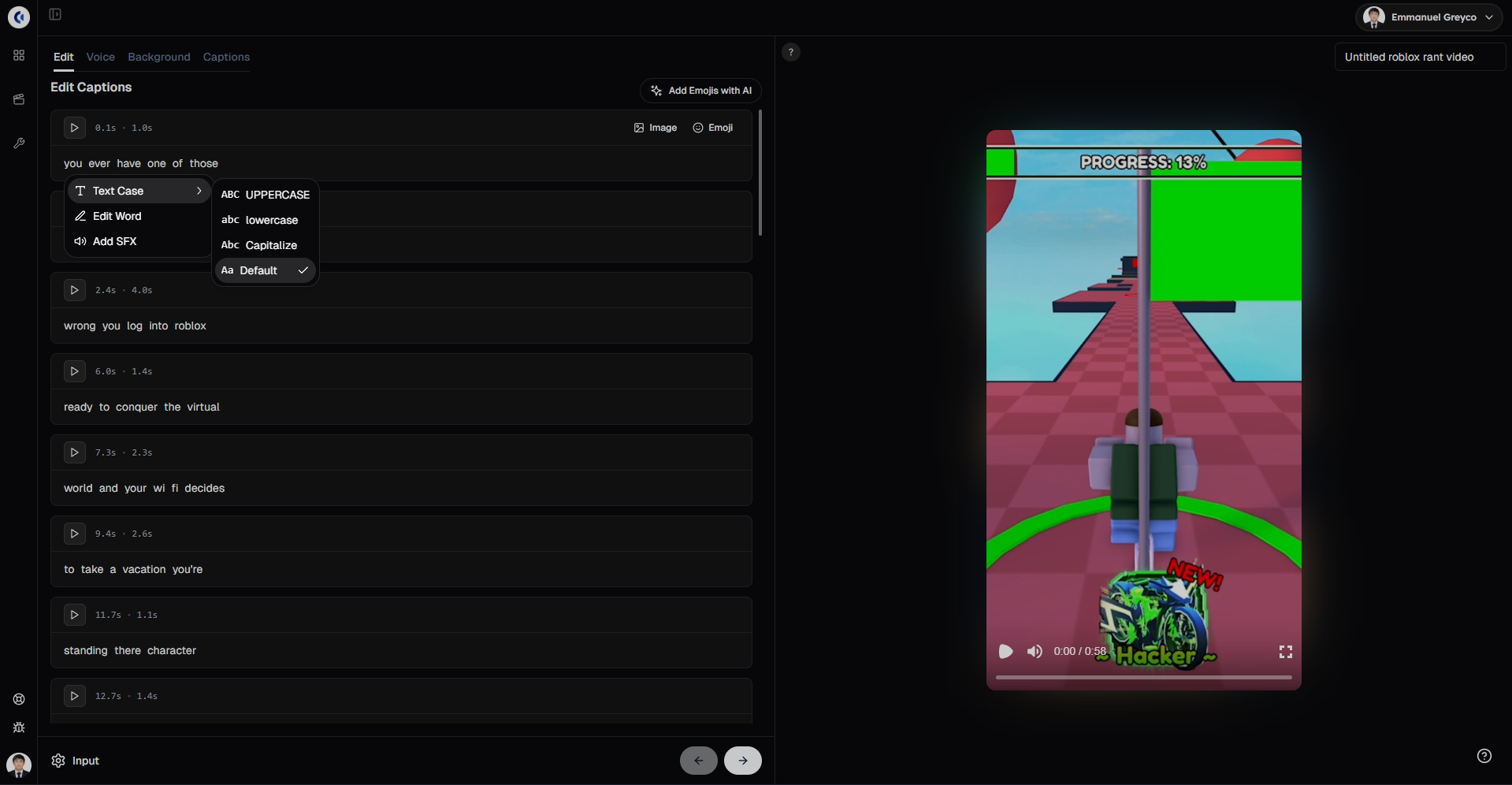Set text case to UPPERCASE

(x=266, y=195)
